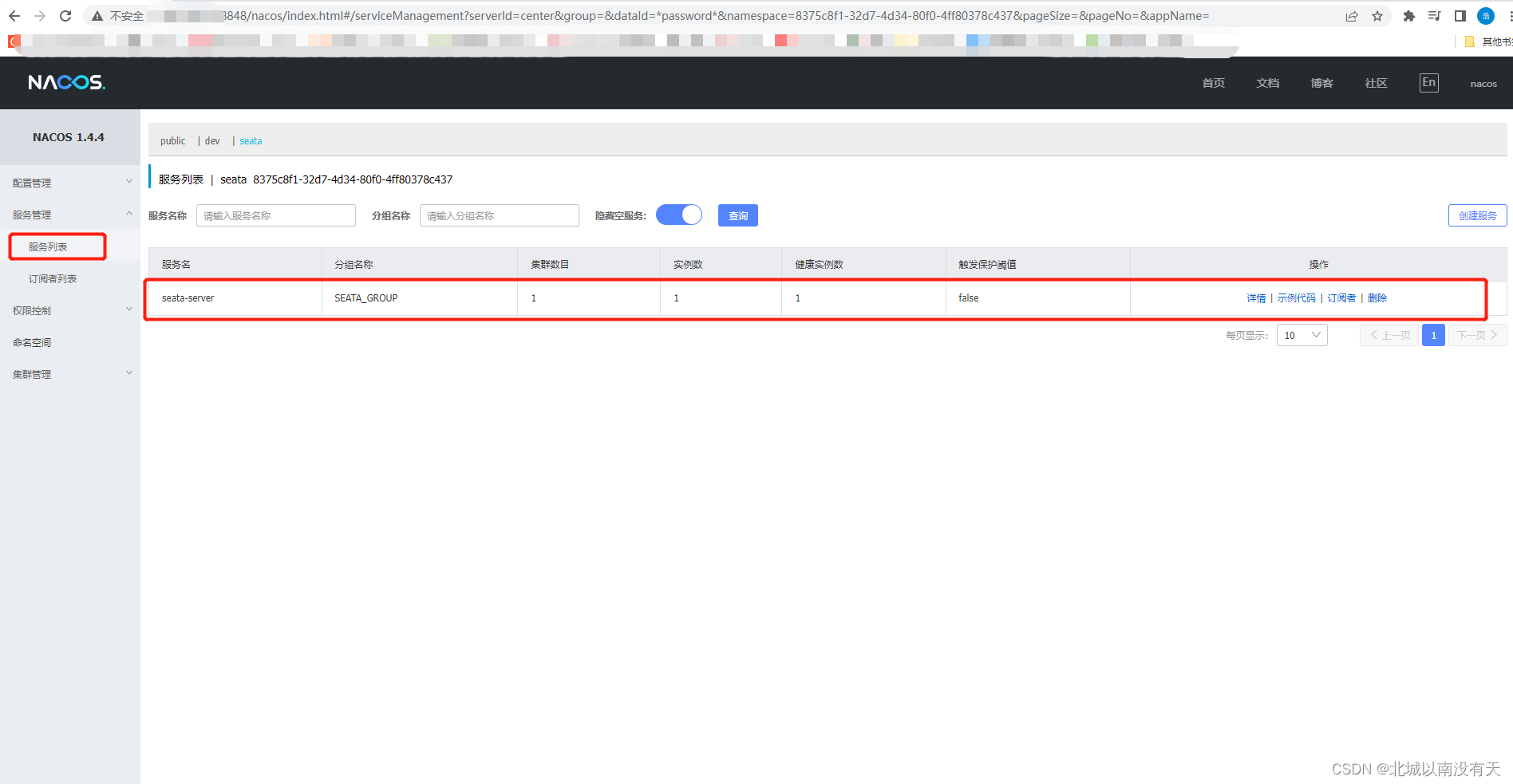Screen dimensions: 1513x784
Task: Open the 订阅者列表 sidebar item
Action: click(x=53, y=278)
